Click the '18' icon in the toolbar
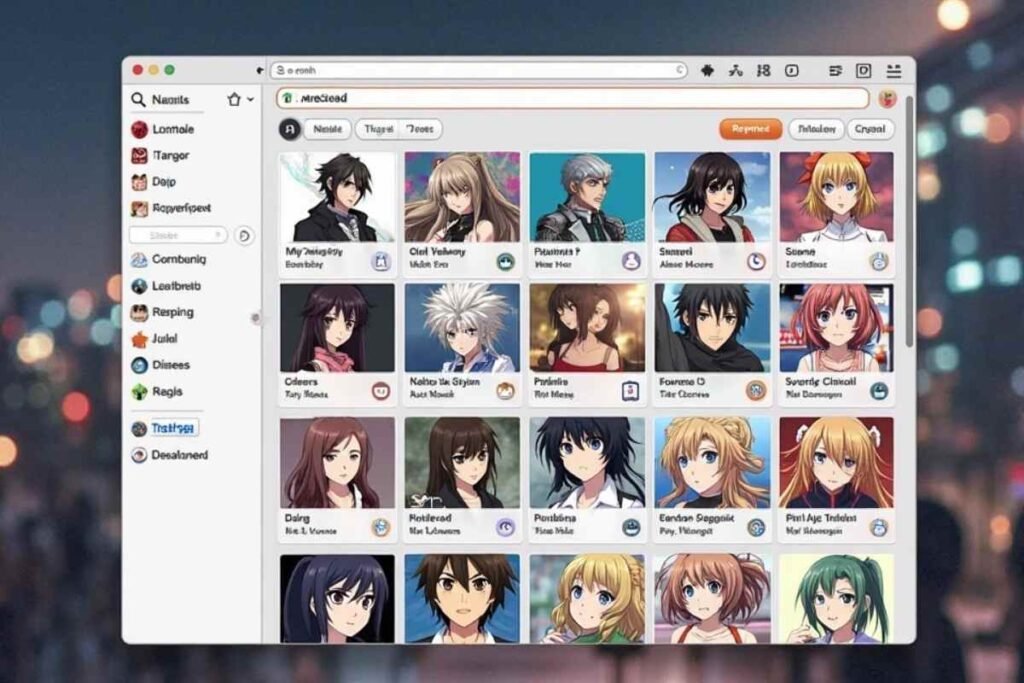Screen dimensions: 1024x683 pos(763,71)
